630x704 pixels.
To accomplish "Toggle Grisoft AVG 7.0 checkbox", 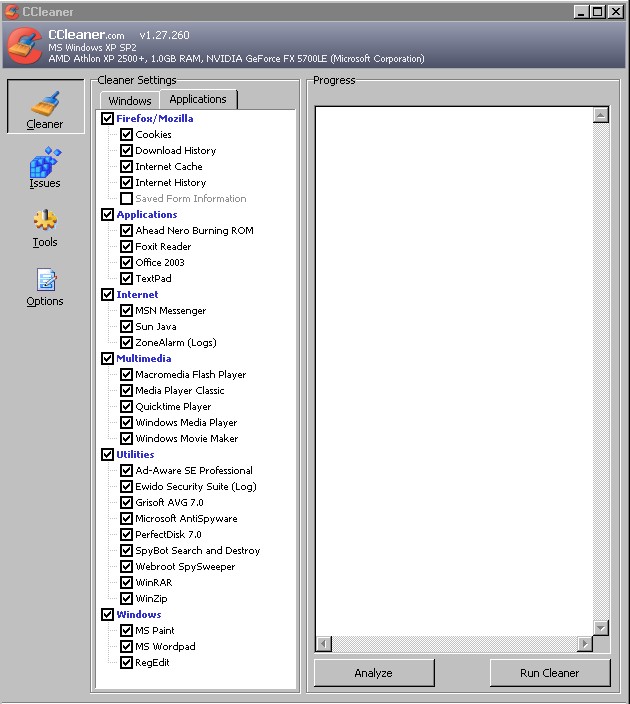I will [126, 502].
